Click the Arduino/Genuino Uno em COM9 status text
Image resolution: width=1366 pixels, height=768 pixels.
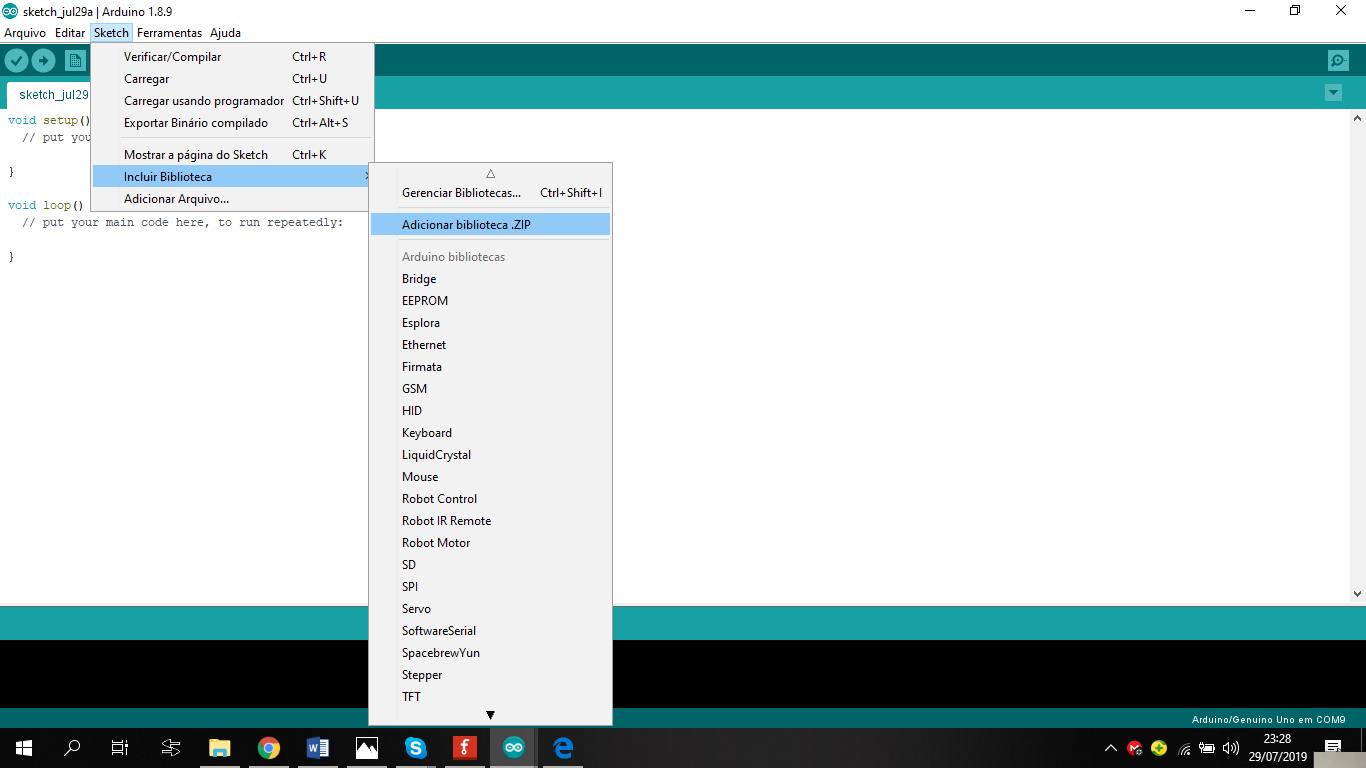[x=1268, y=719]
